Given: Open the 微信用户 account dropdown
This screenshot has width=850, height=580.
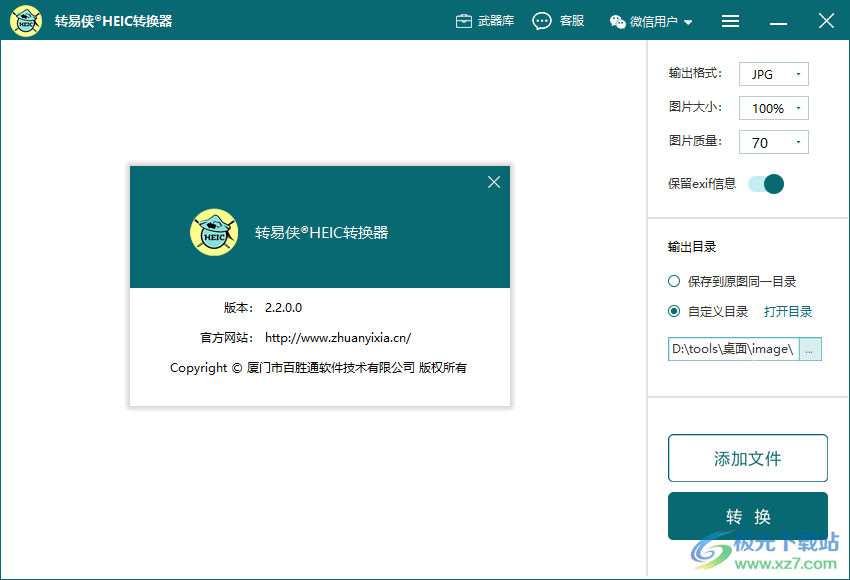Looking at the screenshot, I should 651,22.
